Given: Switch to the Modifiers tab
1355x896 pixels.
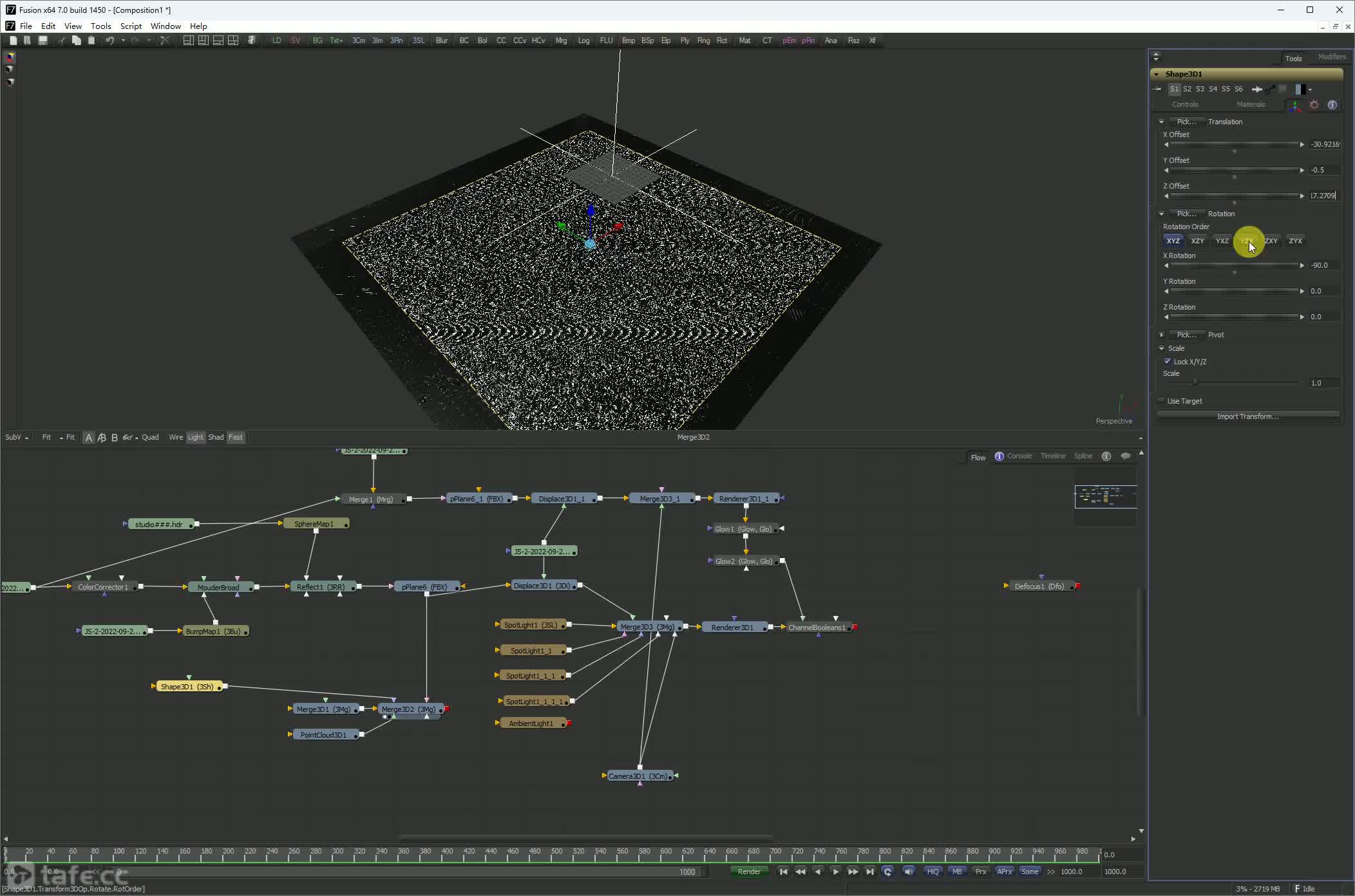Looking at the screenshot, I should click(x=1331, y=57).
